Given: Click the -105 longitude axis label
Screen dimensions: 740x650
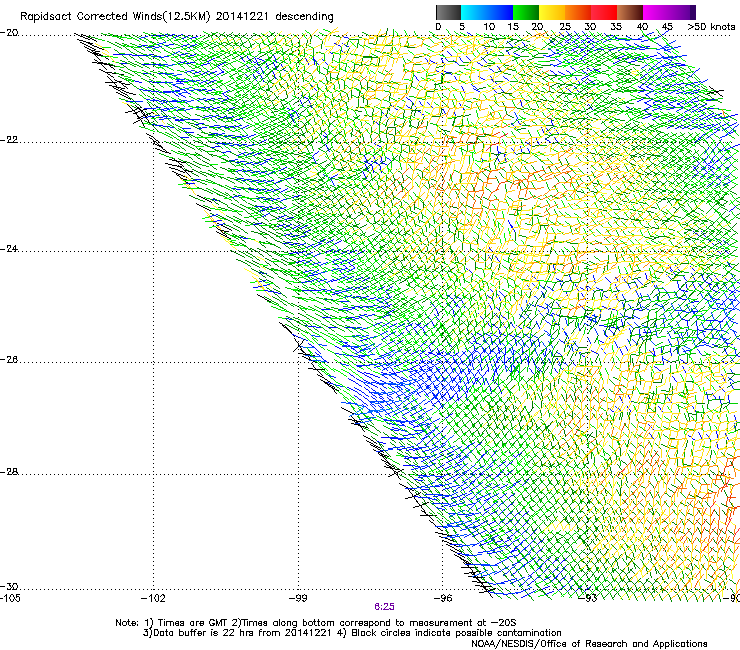Looking at the screenshot, I should [x=10, y=598].
